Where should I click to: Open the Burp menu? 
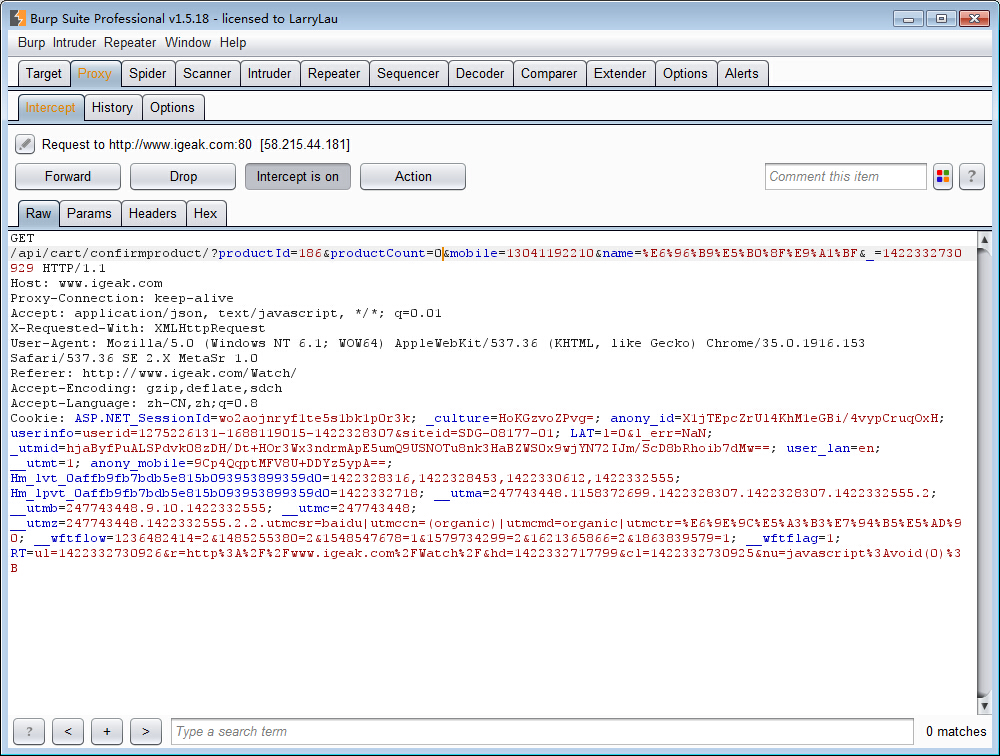pos(31,43)
